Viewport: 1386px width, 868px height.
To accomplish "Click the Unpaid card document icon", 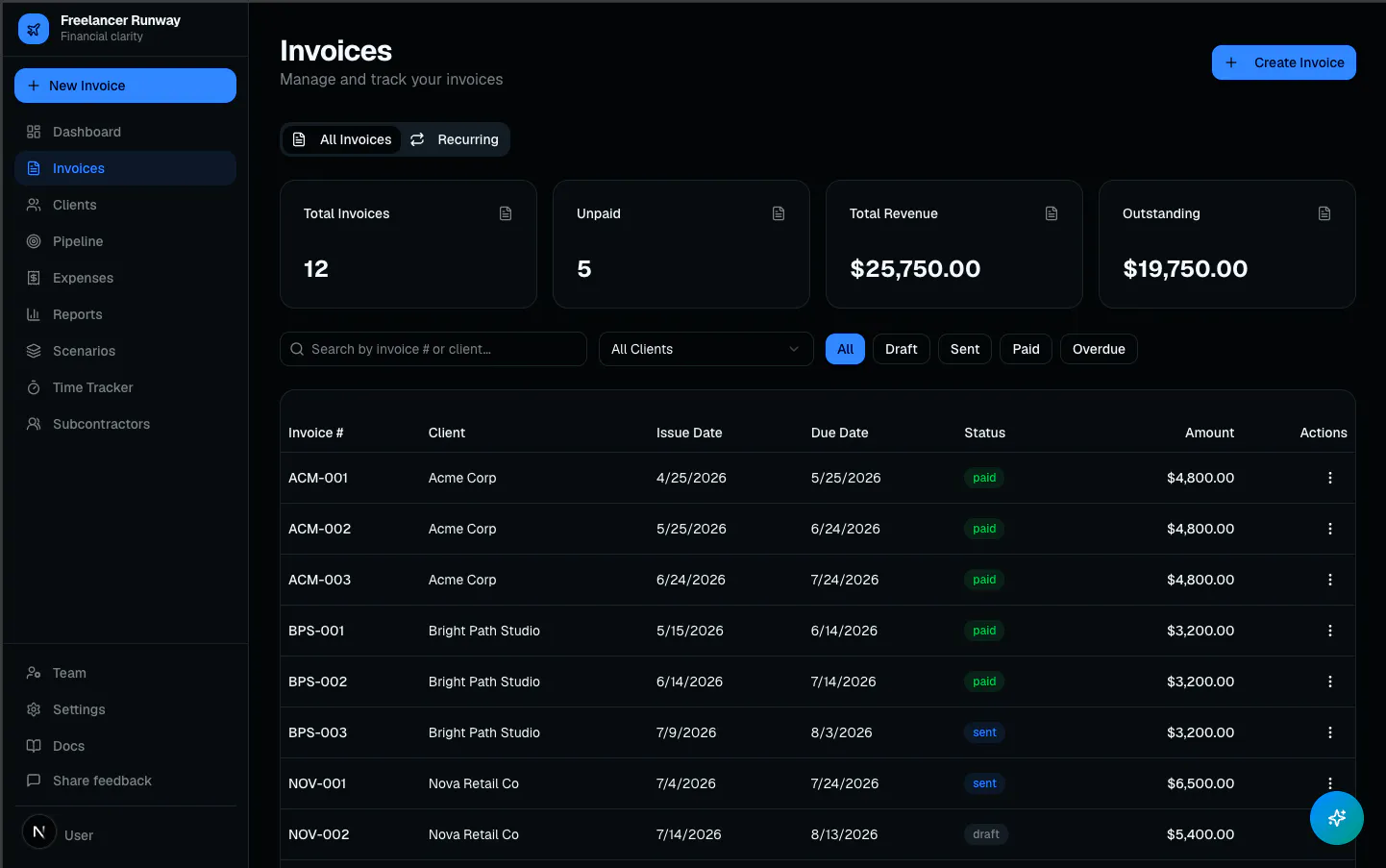I will click(779, 213).
